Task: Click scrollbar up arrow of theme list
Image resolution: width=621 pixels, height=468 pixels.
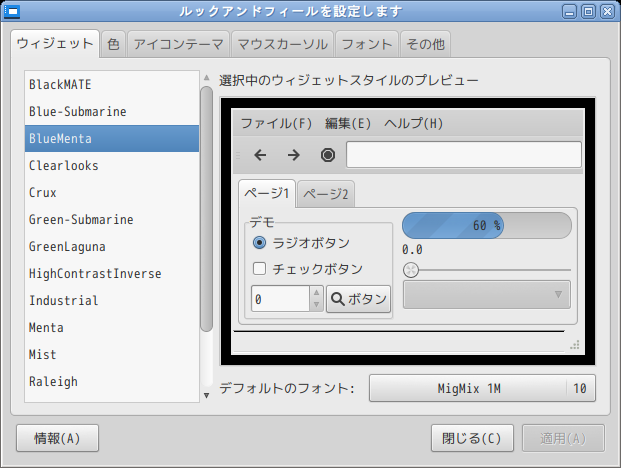Action: pos(206,78)
